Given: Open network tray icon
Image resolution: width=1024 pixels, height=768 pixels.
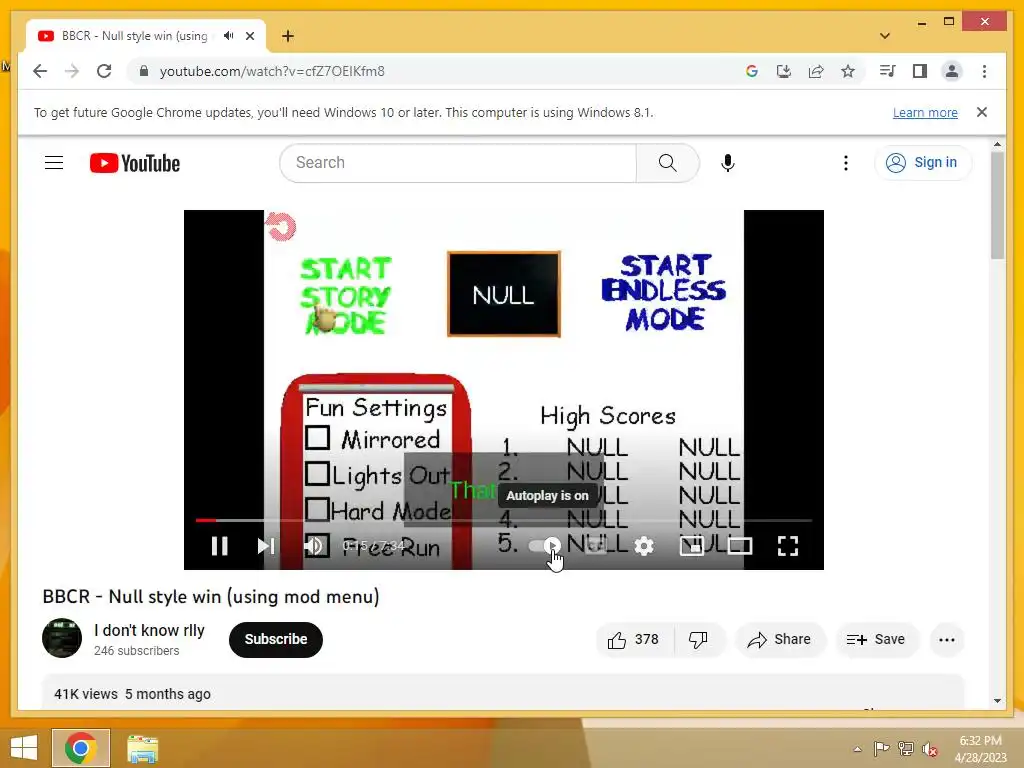Looking at the screenshot, I should tap(906, 749).
